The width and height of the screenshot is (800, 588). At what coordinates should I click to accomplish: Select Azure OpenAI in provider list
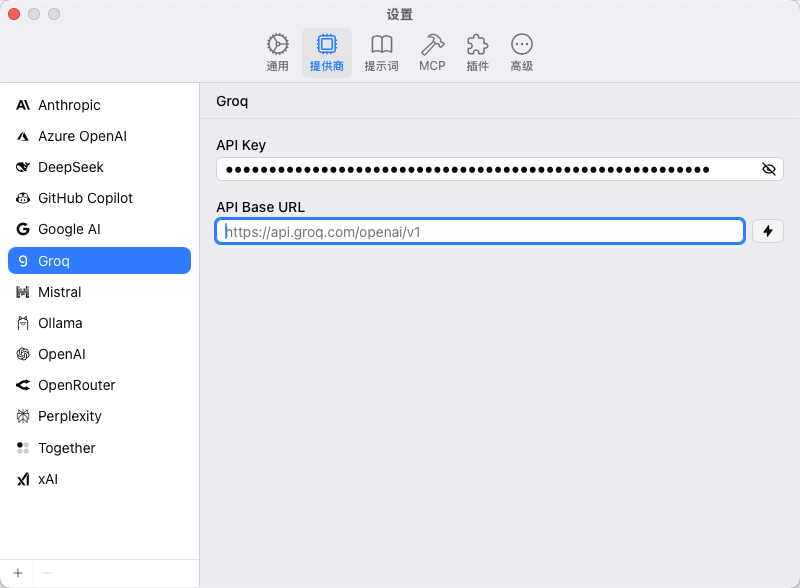click(x=82, y=136)
